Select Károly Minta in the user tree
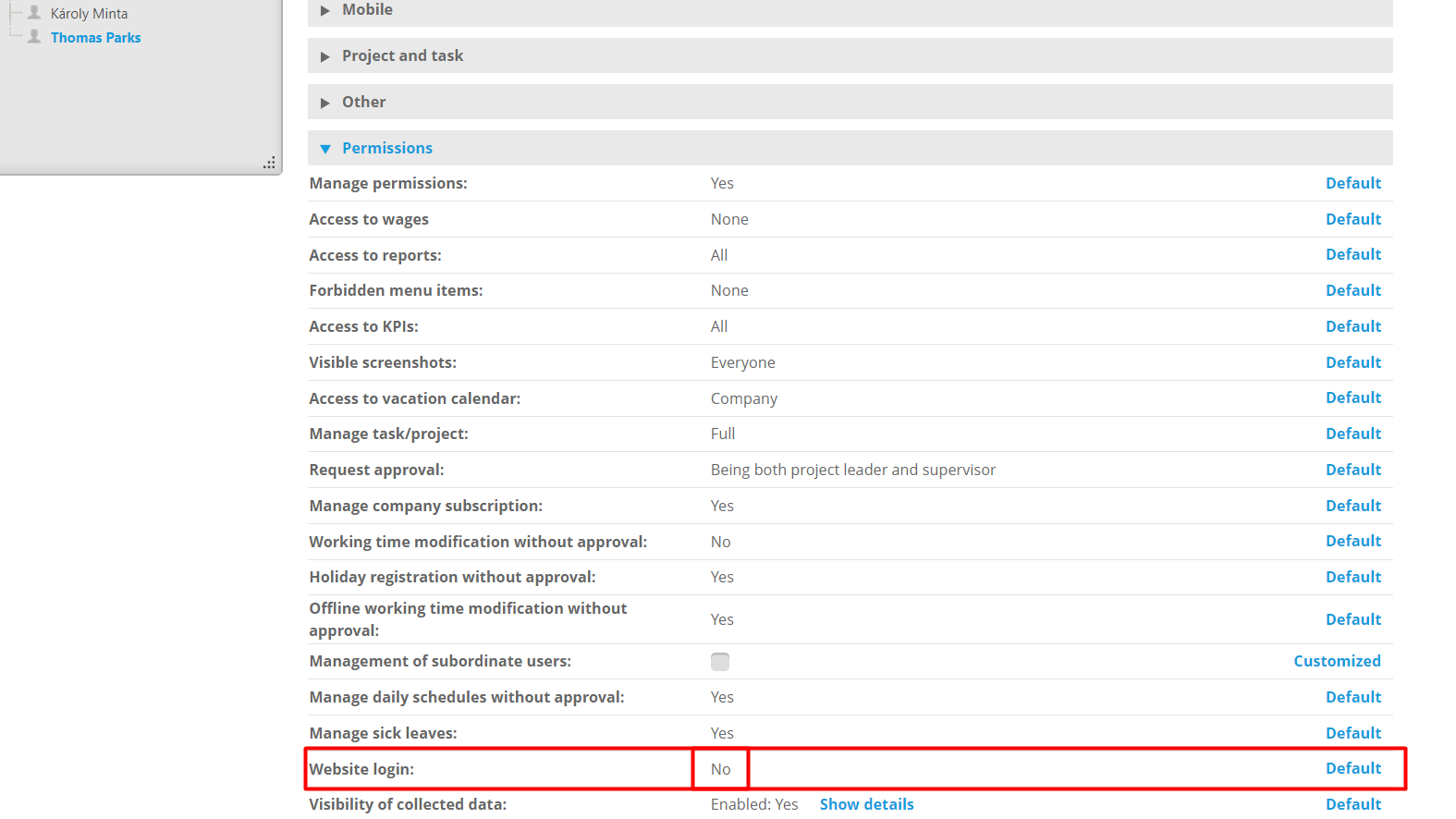 point(90,14)
